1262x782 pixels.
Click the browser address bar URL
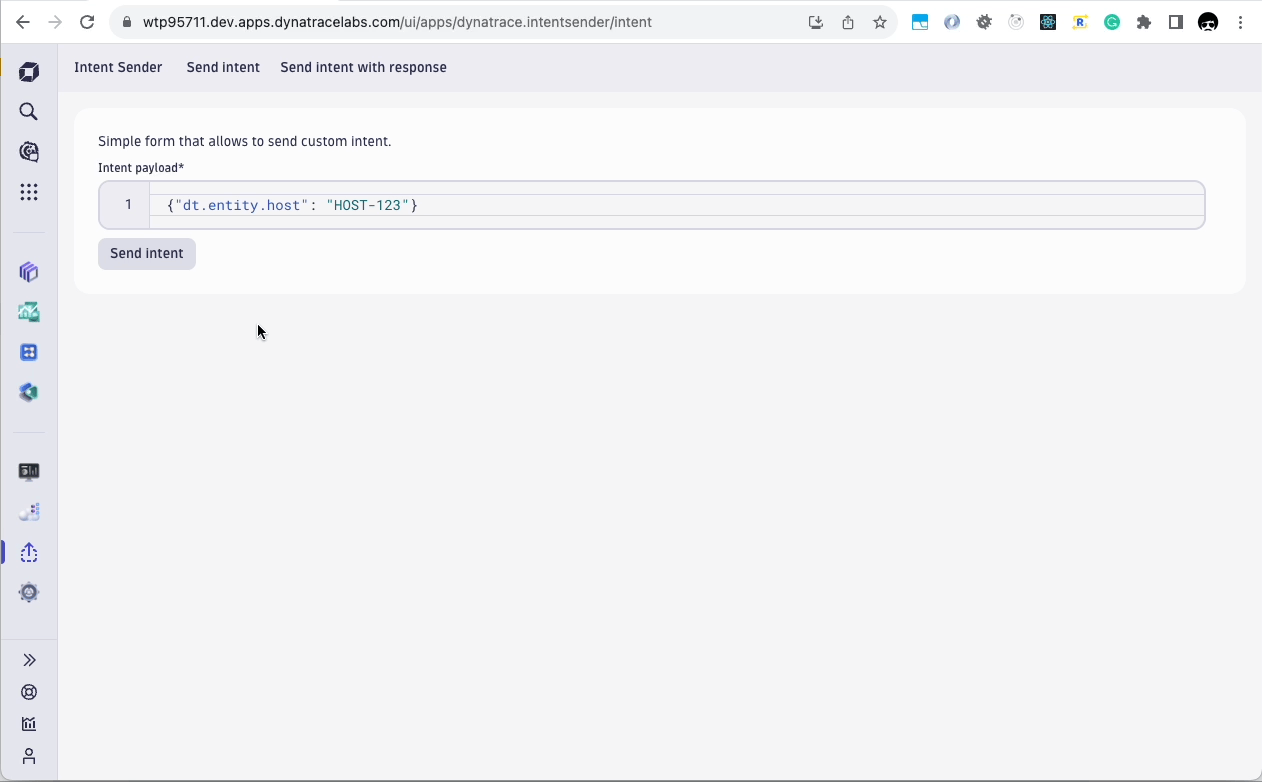click(x=397, y=22)
